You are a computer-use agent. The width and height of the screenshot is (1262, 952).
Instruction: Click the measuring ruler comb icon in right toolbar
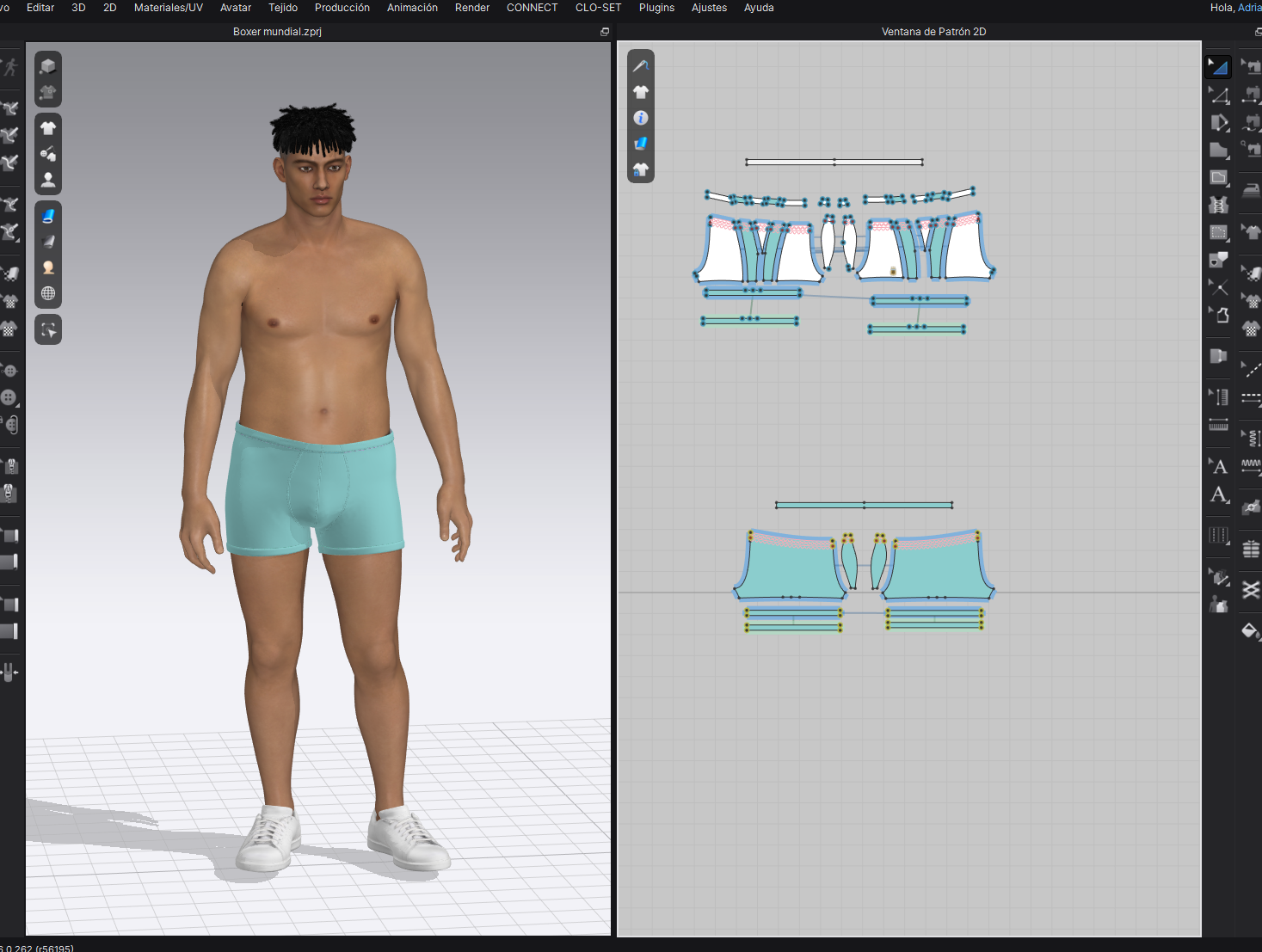click(1219, 425)
